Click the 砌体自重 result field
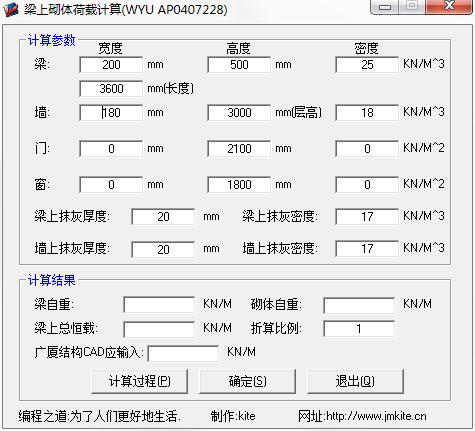This screenshot has height=431, width=475. 359,305
